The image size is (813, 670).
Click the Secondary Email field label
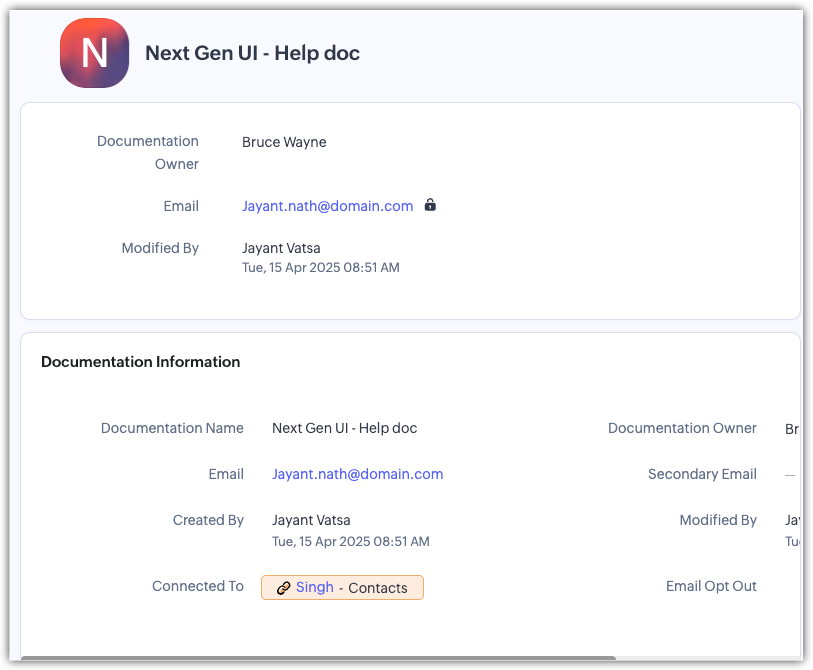pos(702,474)
